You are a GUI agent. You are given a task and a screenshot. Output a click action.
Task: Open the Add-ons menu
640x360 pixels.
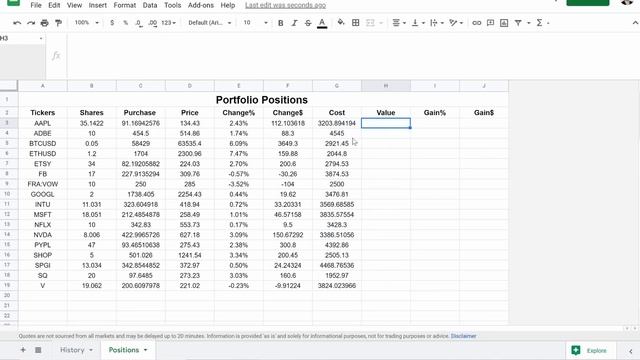pyautogui.click(x=200, y=5)
